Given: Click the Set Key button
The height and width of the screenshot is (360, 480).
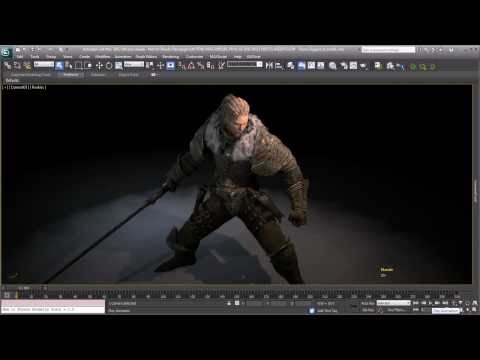Looking at the screenshot, I should coord(368,310).
